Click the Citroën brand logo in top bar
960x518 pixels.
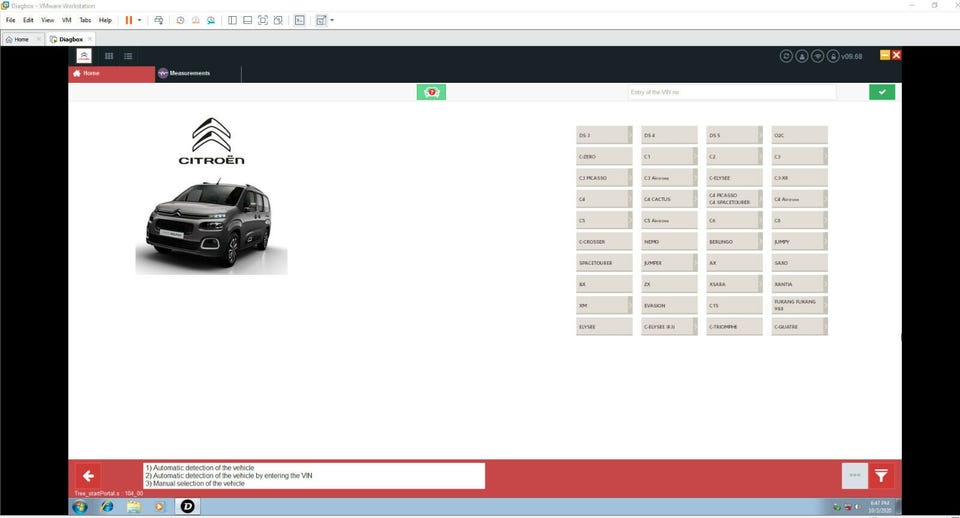pyautogui.click(x=84, y=56)
